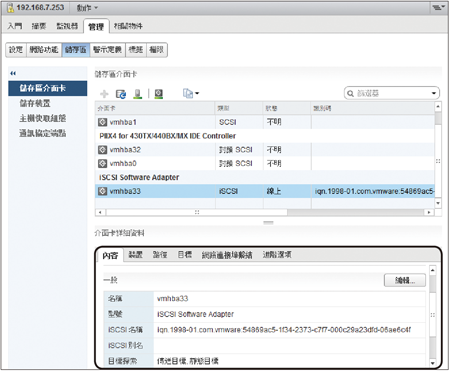Screen dimensions: 450x371
Task: Click the refresh storage information icon
Action: point(121,94)
